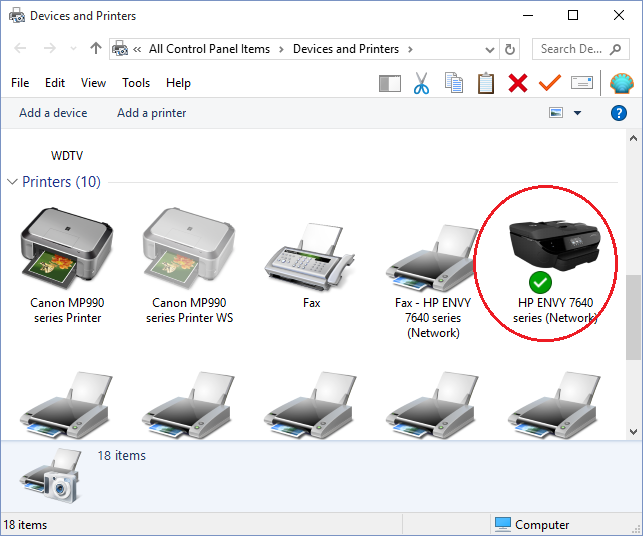Open the recent locations dropdown arrow
643x536 pixels.
[73, 48]
